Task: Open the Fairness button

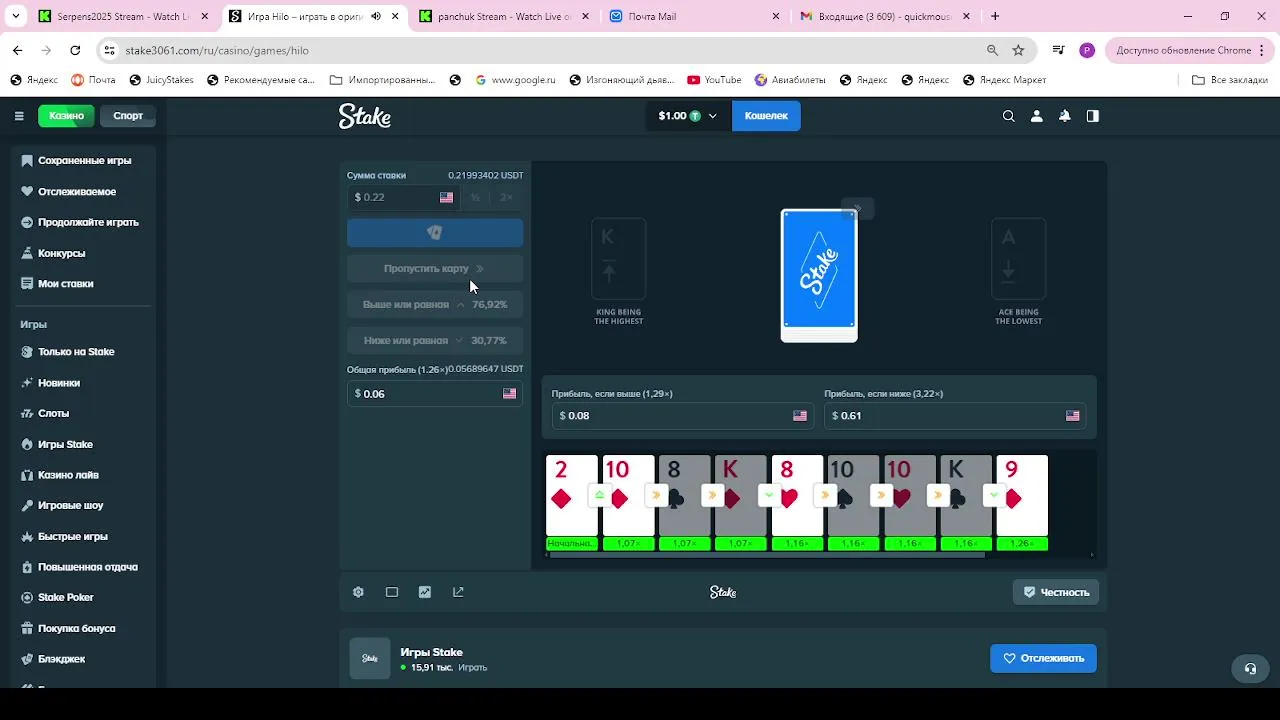Action: coord(1056,592)
